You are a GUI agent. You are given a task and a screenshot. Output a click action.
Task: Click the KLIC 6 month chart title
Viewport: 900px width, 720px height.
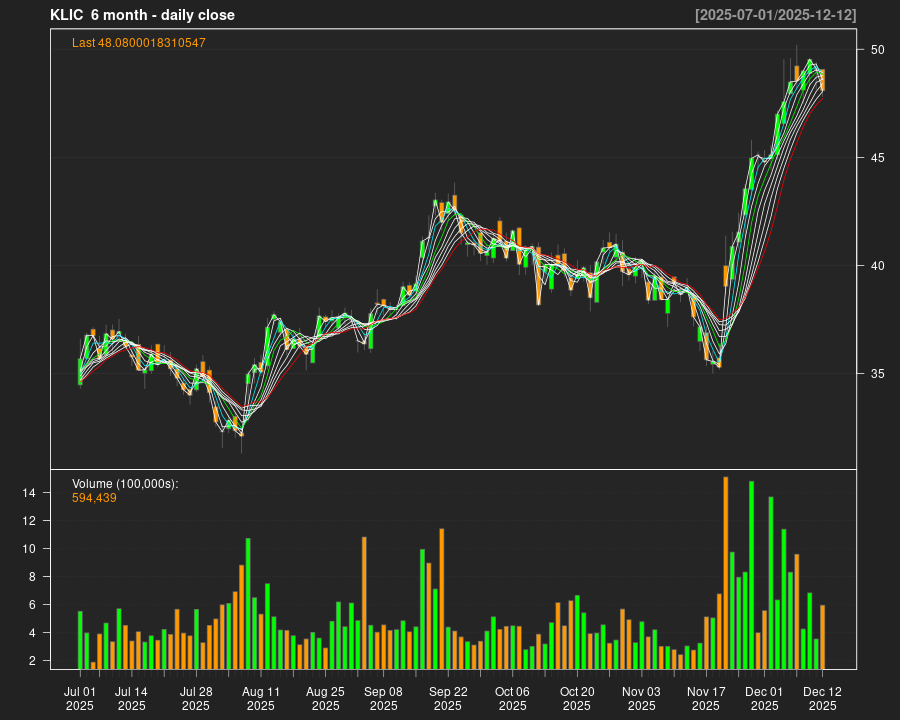[142, 15]
